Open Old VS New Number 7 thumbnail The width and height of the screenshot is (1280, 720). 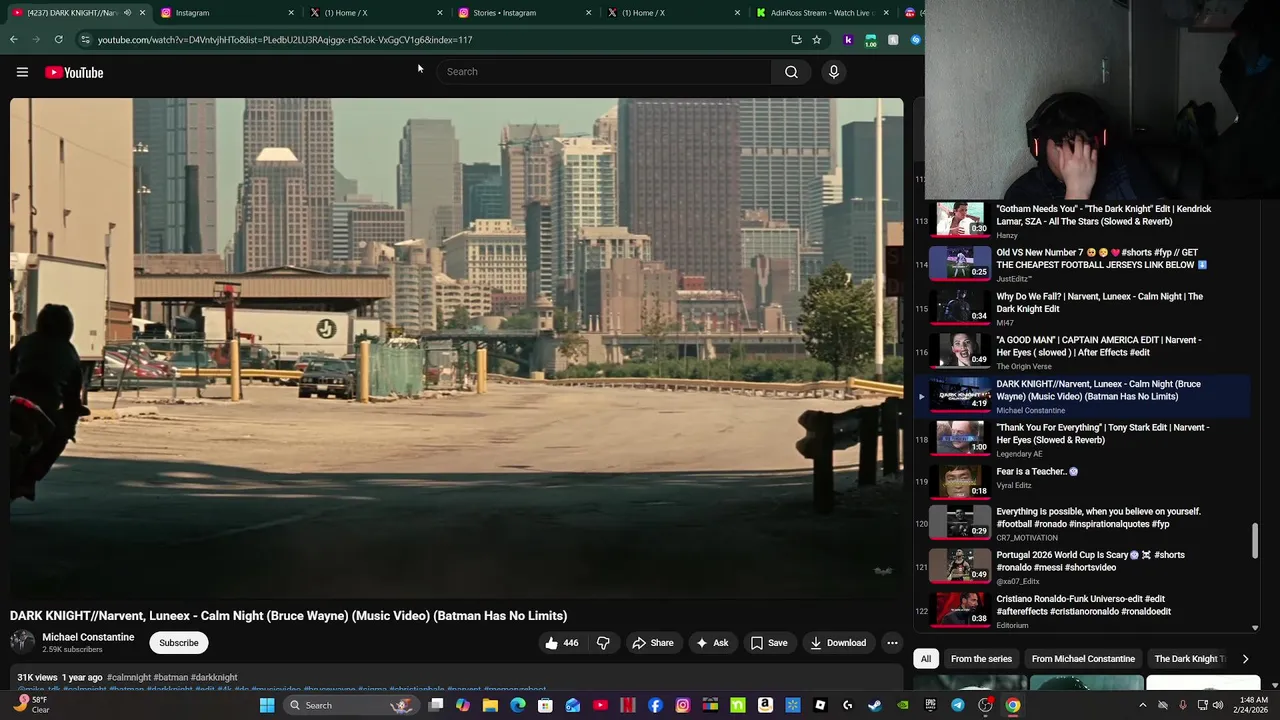click(960, 264)
